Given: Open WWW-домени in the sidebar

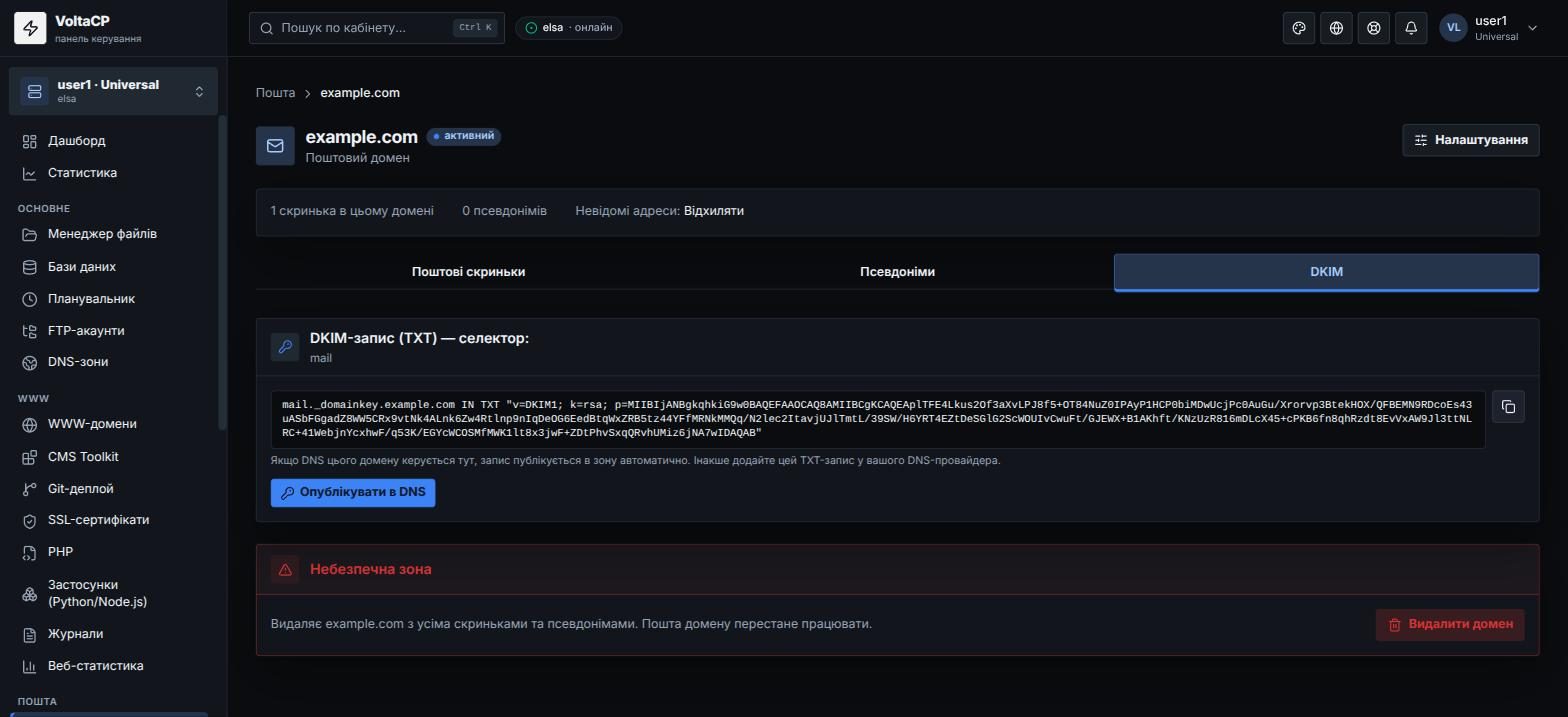Looking at the screenshot, I should pyautogui.click(x=92, y=424).
